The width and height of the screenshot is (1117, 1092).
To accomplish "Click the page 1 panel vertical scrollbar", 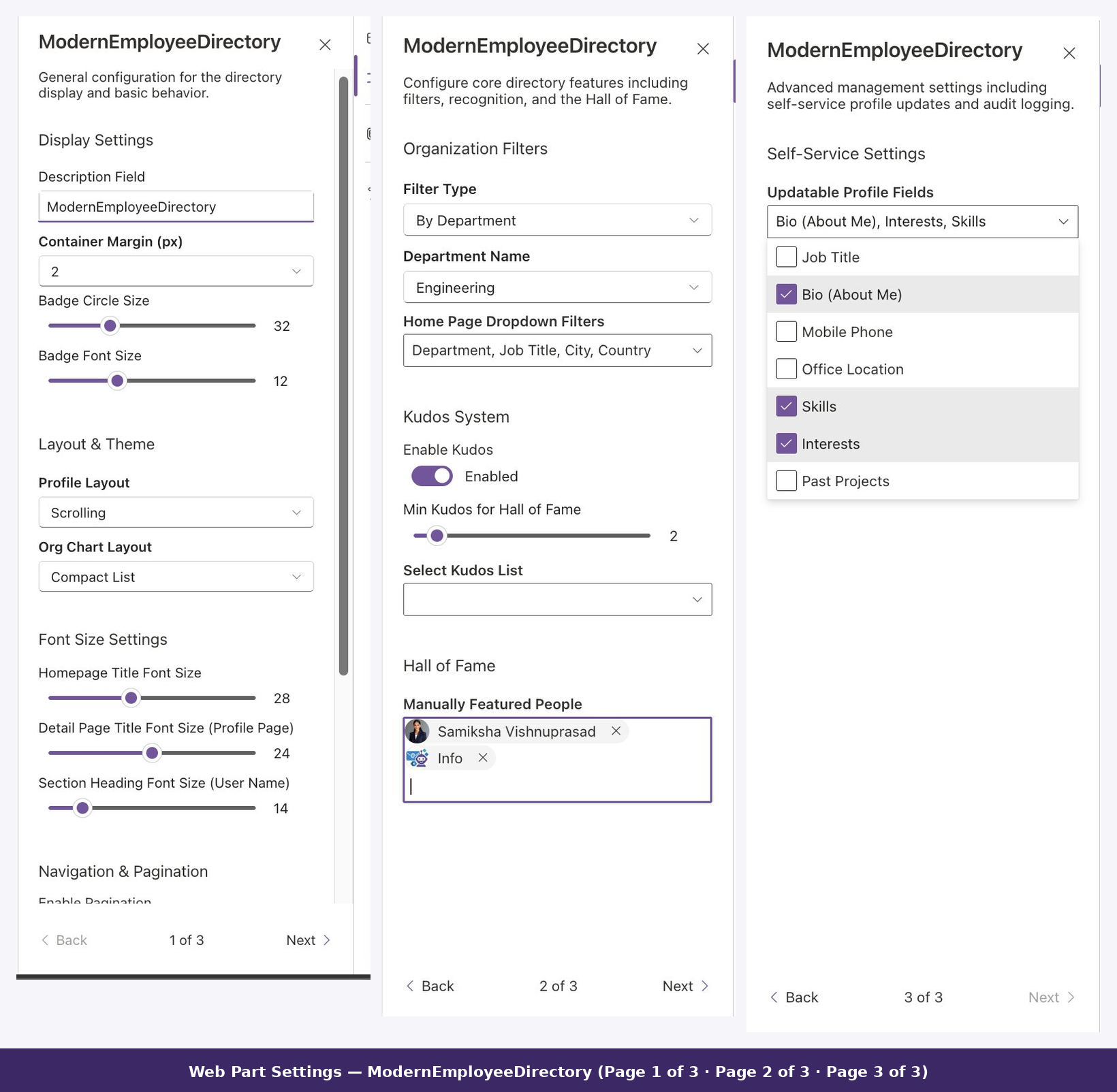I will coord(343,376).
